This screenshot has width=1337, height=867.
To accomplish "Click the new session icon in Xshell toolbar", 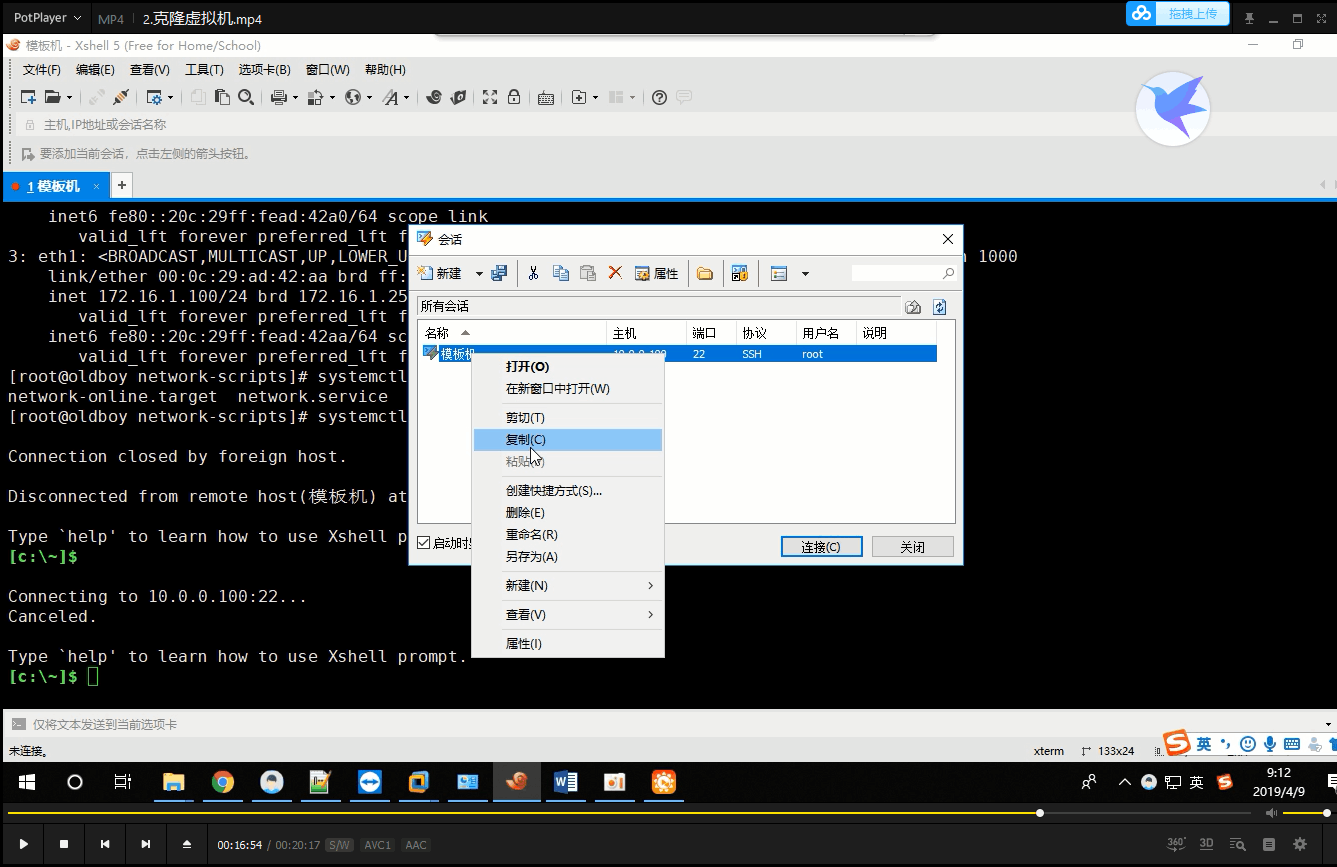I will [28, 97].
